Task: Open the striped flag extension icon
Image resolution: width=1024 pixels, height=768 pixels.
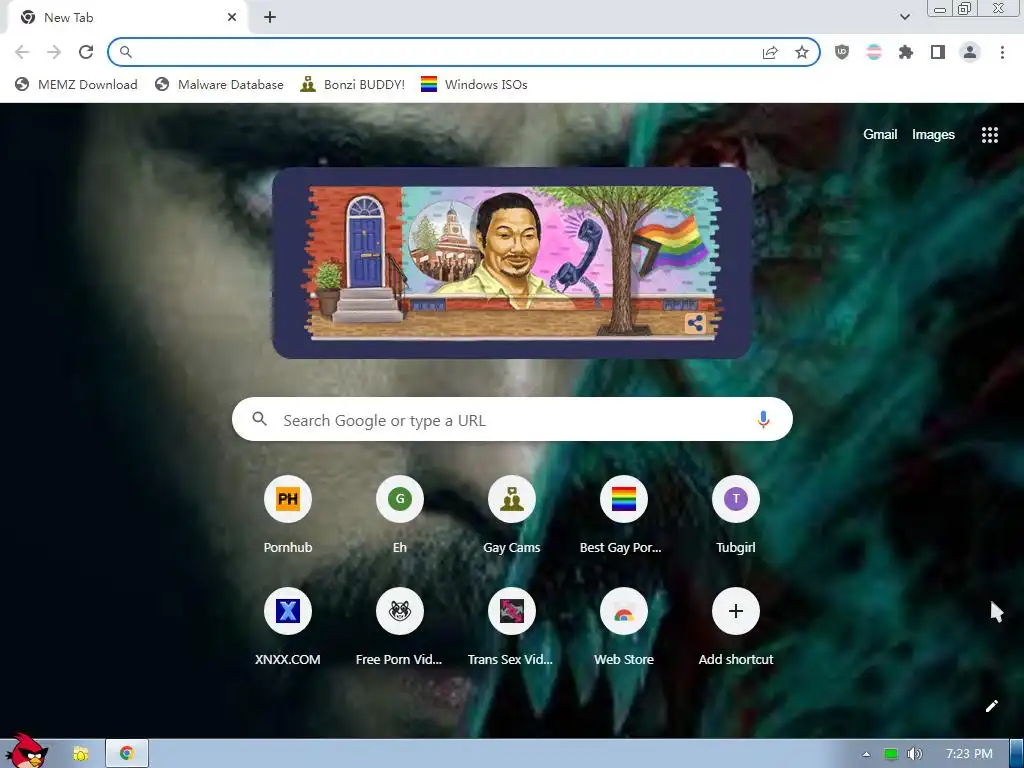Action: (x=874, y=52)
